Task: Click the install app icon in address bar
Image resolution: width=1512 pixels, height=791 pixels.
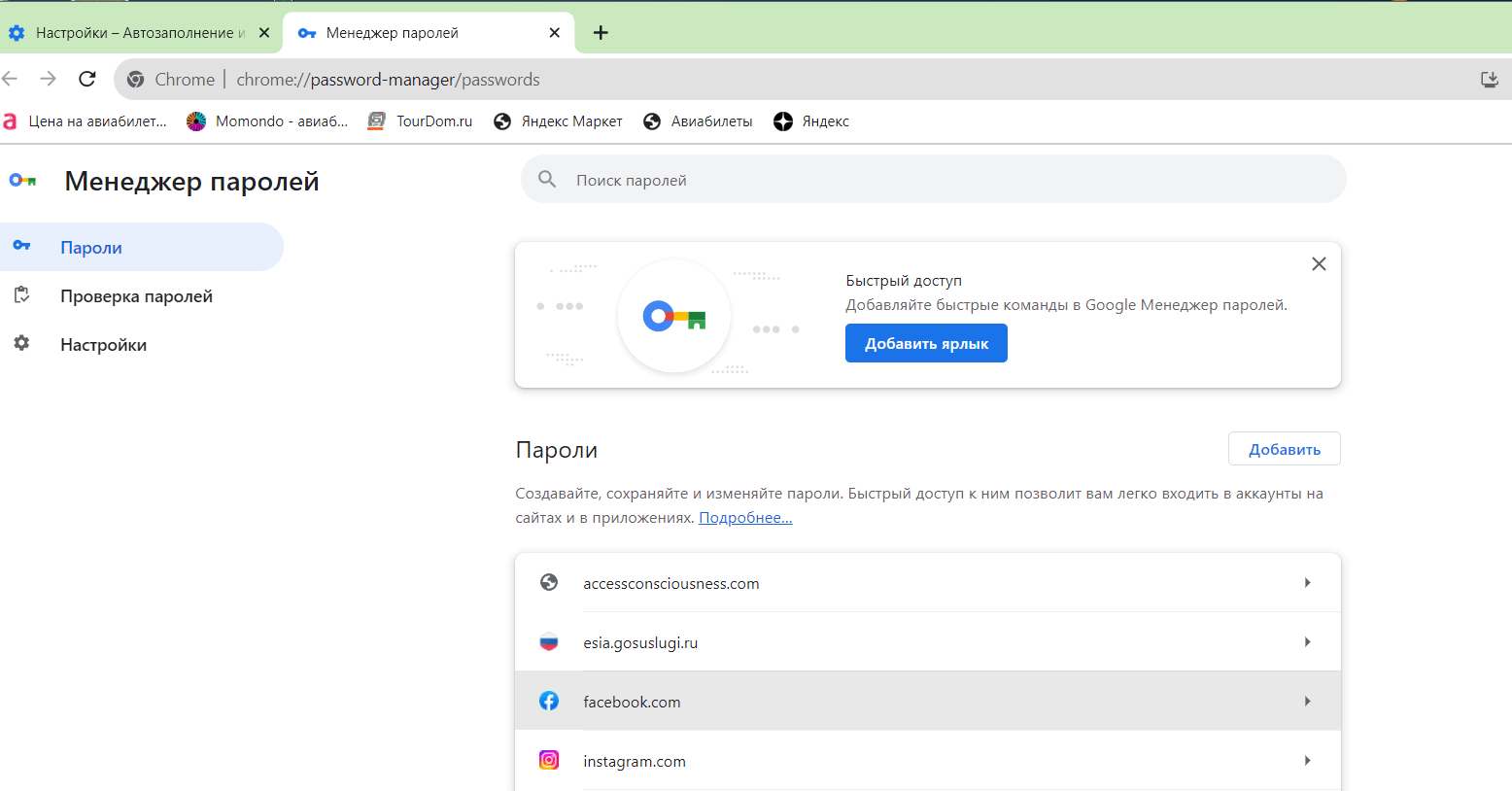Action: point(1489,80)
